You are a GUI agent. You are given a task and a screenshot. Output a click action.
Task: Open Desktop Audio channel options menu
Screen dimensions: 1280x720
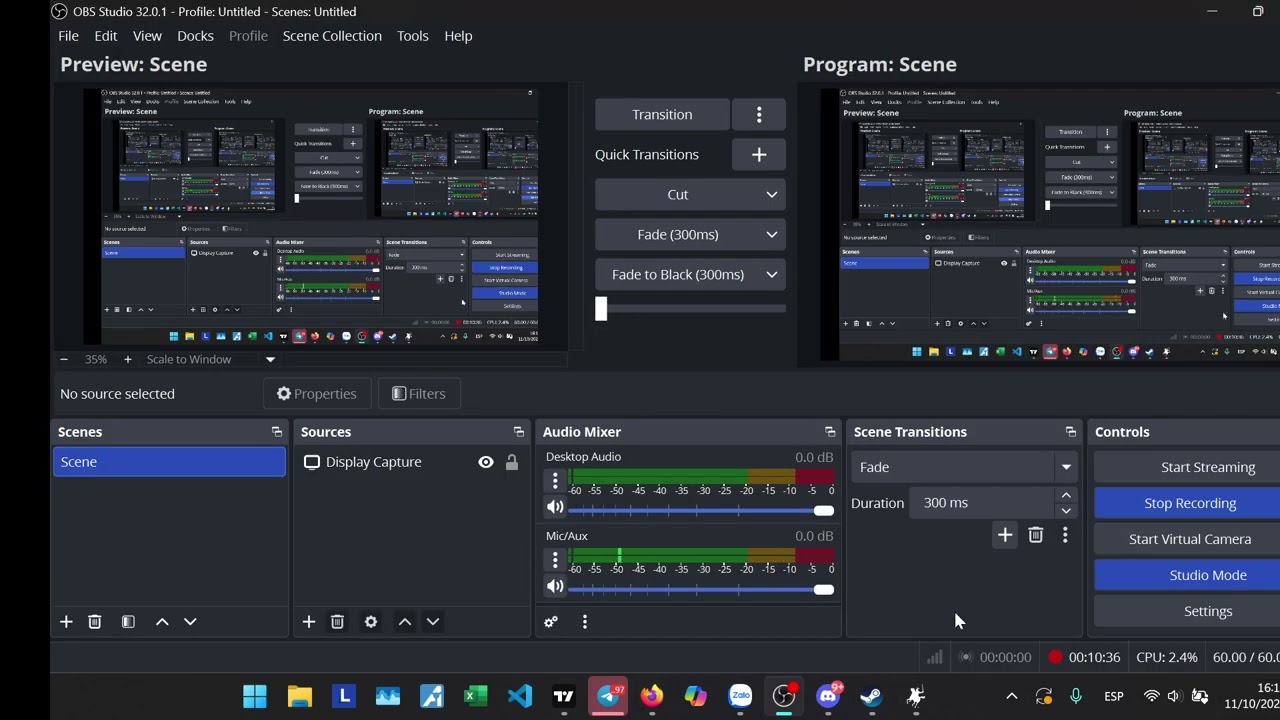click(555, 481)
